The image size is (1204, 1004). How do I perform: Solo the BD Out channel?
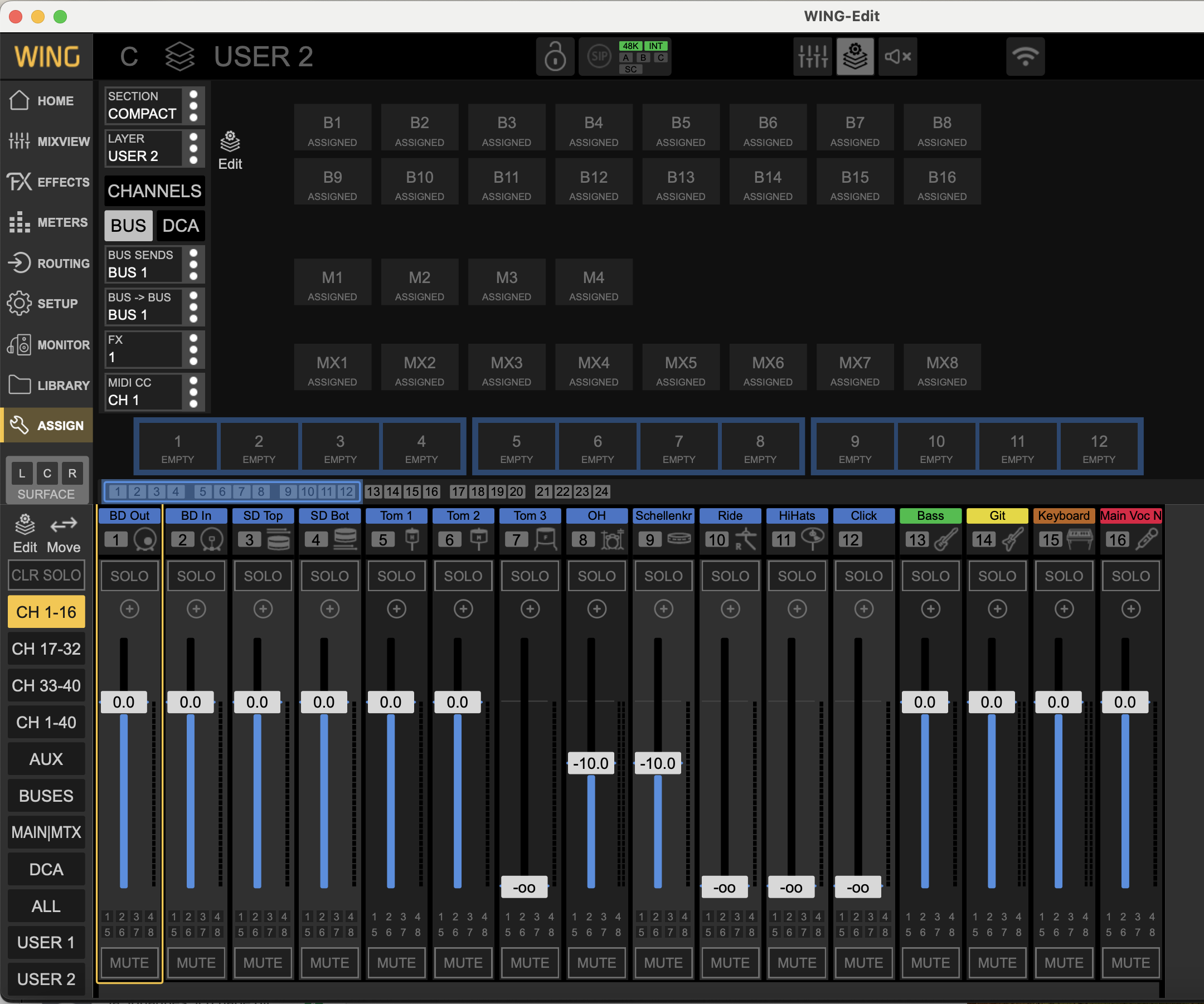click(x=129, y=576)
